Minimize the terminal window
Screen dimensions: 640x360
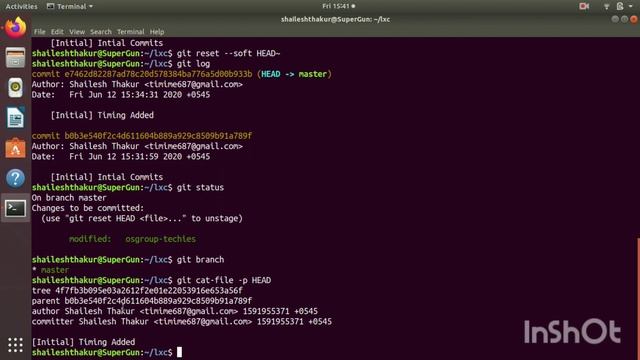pyautogui.click(x=615, y=19)
